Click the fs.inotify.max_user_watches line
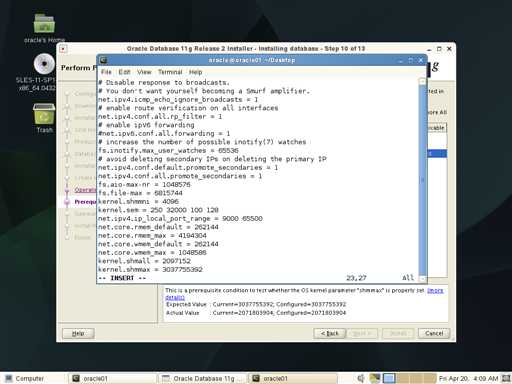 (168, 150)
